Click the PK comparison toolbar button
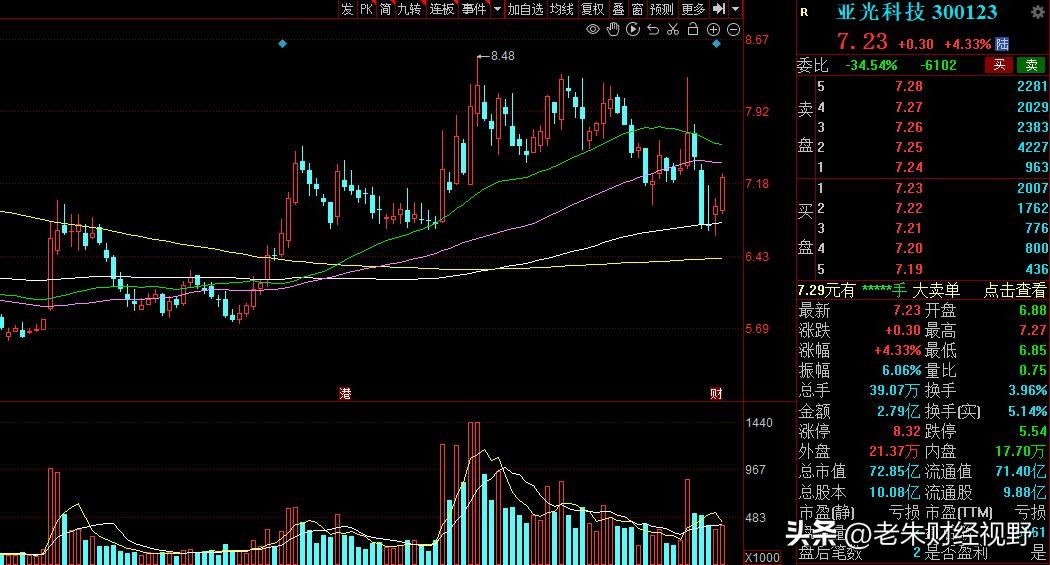This screenshot has width=1050, height=565. tap(366, 9)
